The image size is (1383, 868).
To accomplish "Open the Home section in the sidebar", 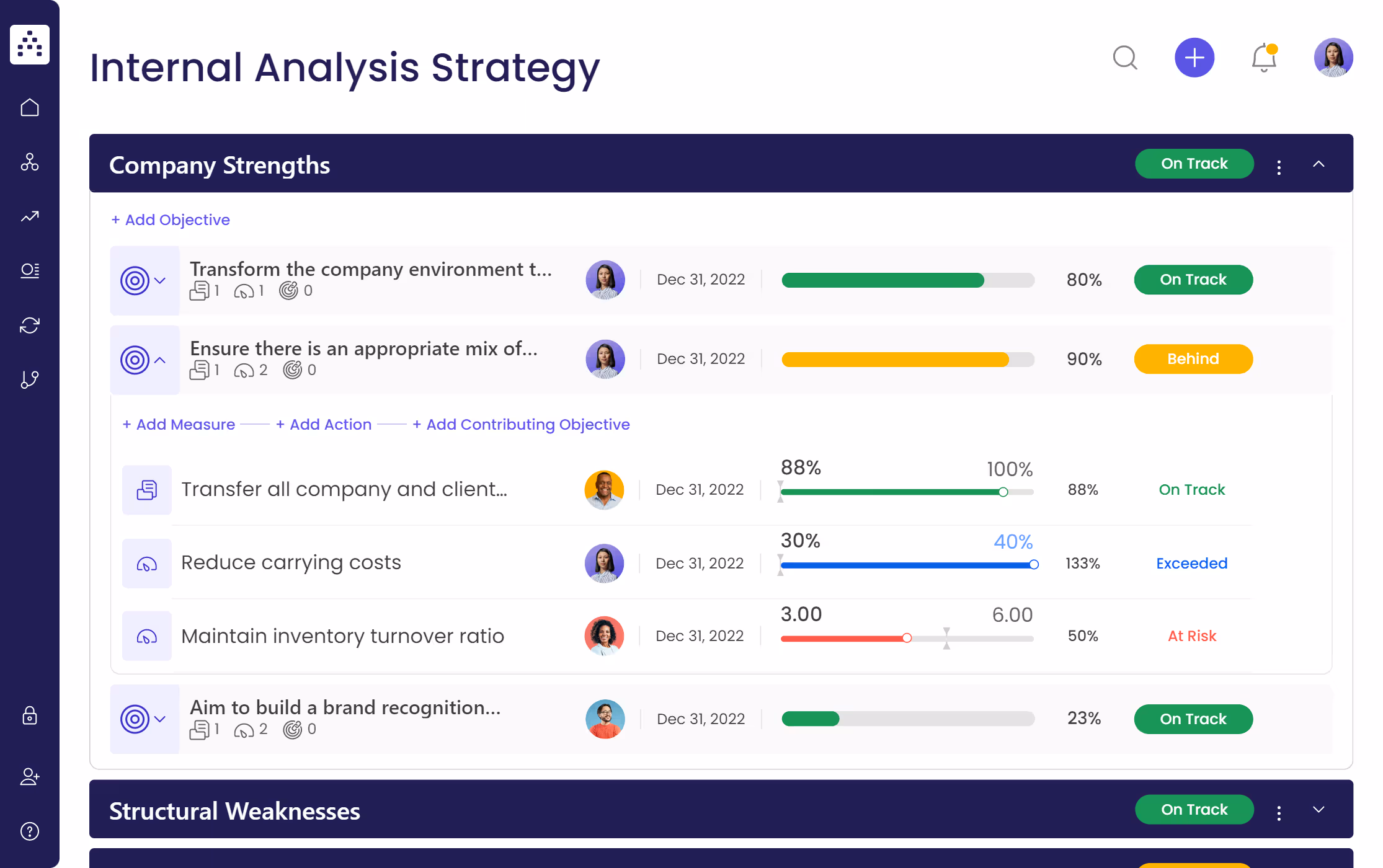I will point(30,107).
